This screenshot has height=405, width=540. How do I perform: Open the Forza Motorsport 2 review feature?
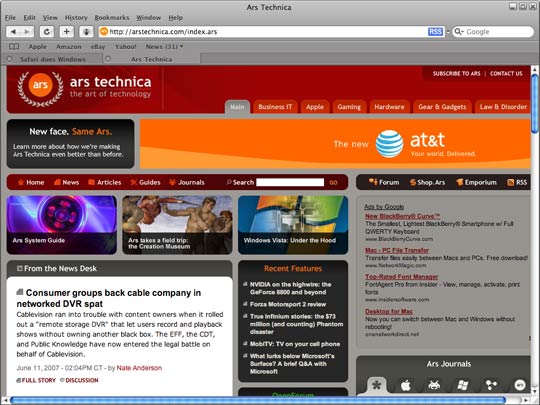point(288,304)
